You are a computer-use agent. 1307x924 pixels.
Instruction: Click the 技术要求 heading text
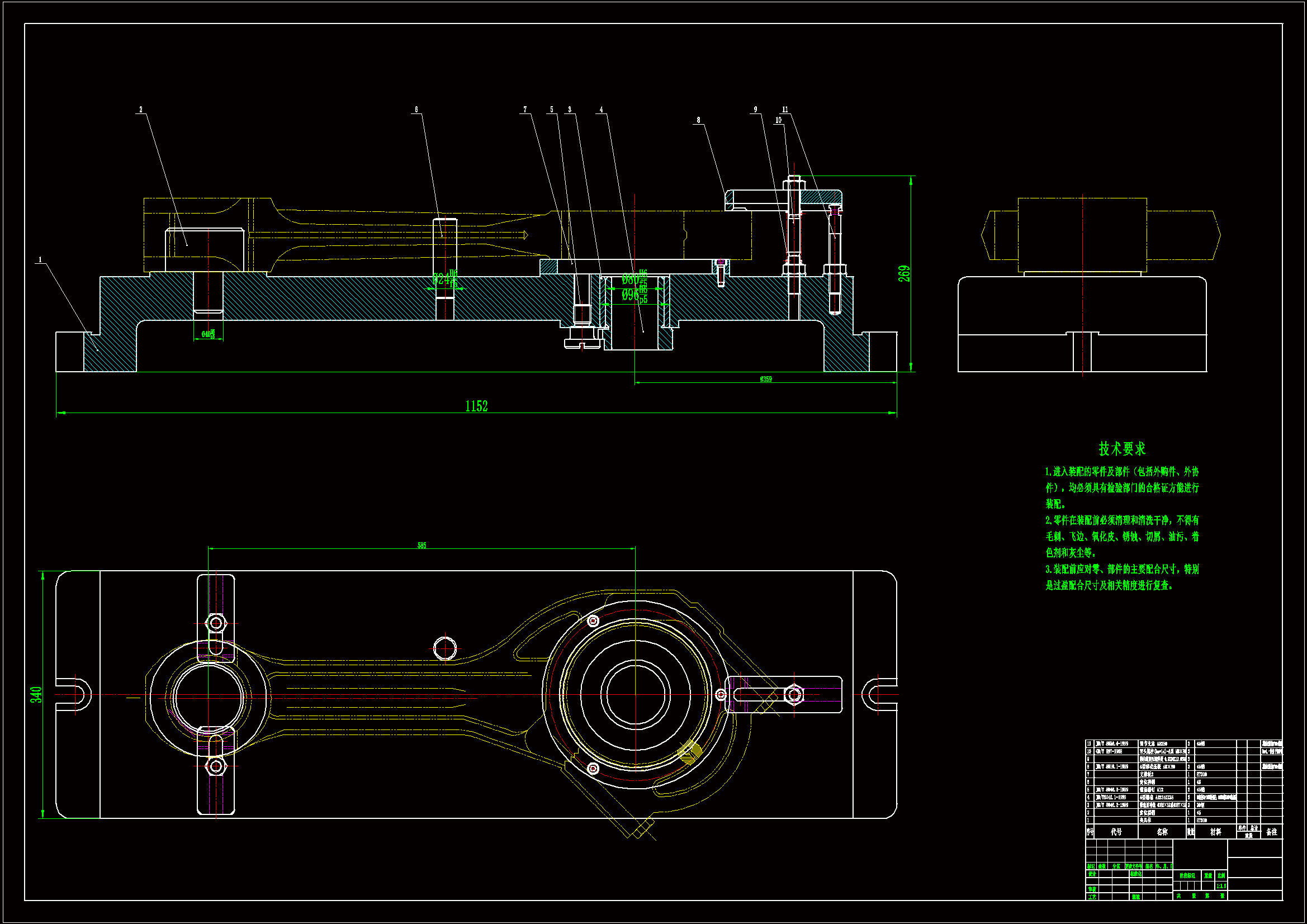1121,449
